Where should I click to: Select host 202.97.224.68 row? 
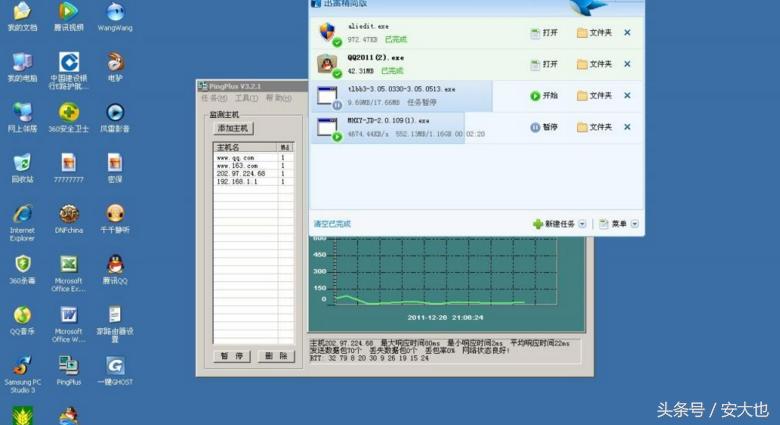click(x=254, y=174)
